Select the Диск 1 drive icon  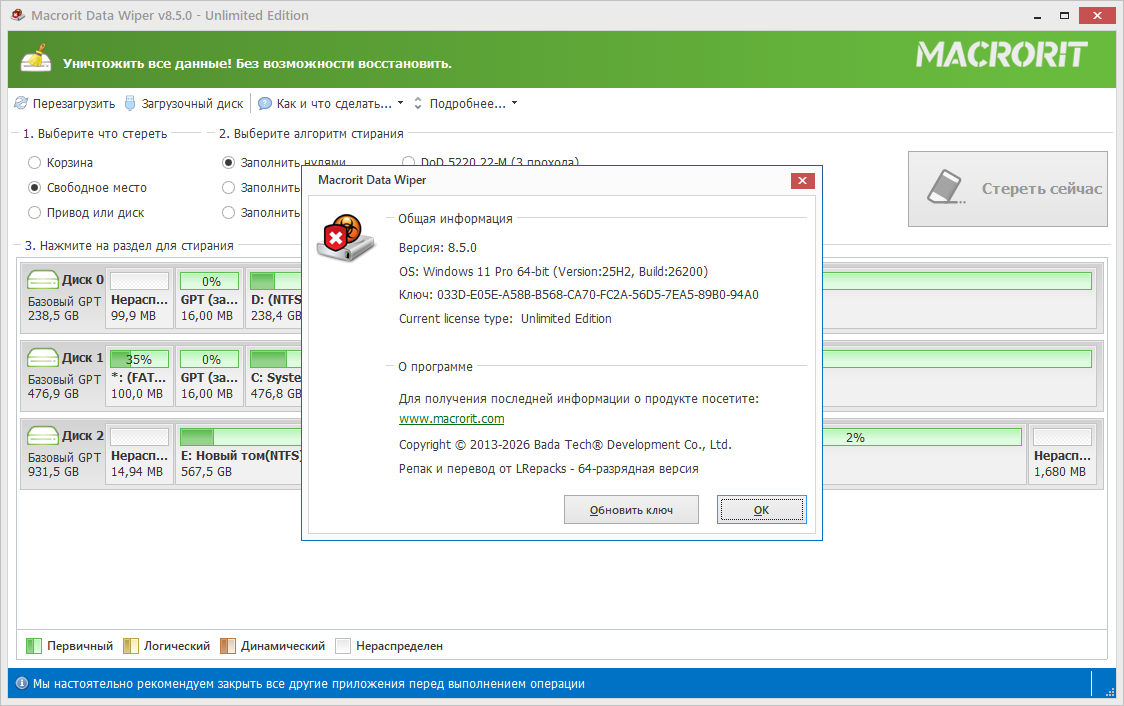42,358
